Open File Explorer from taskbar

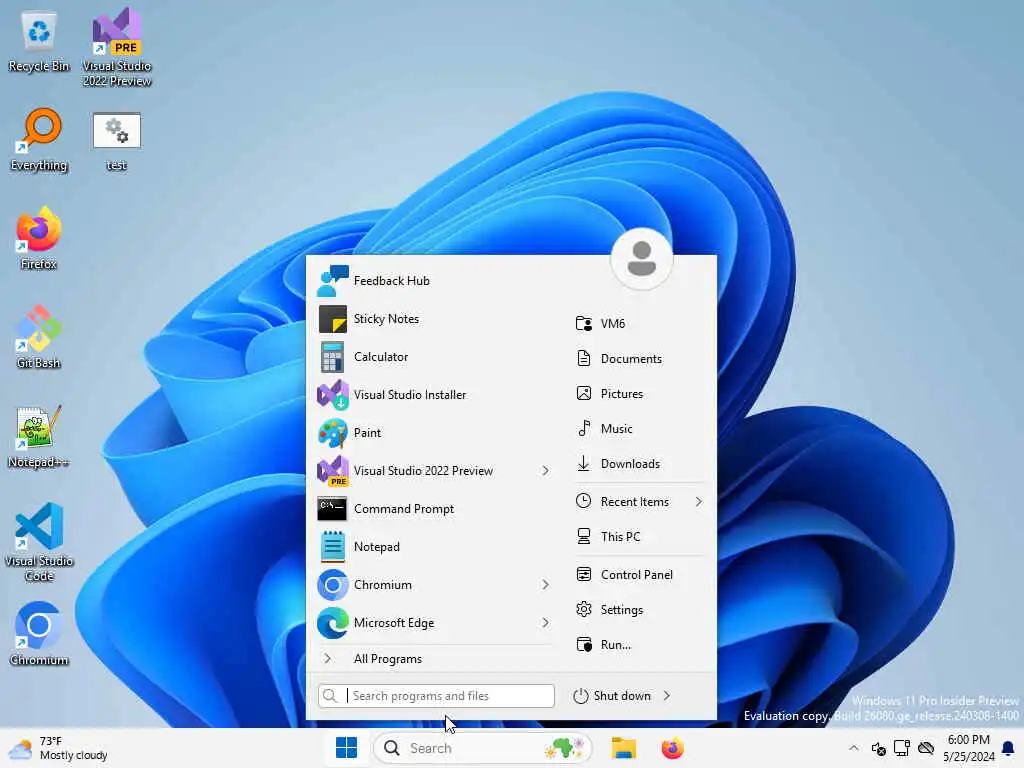[624, 748]
